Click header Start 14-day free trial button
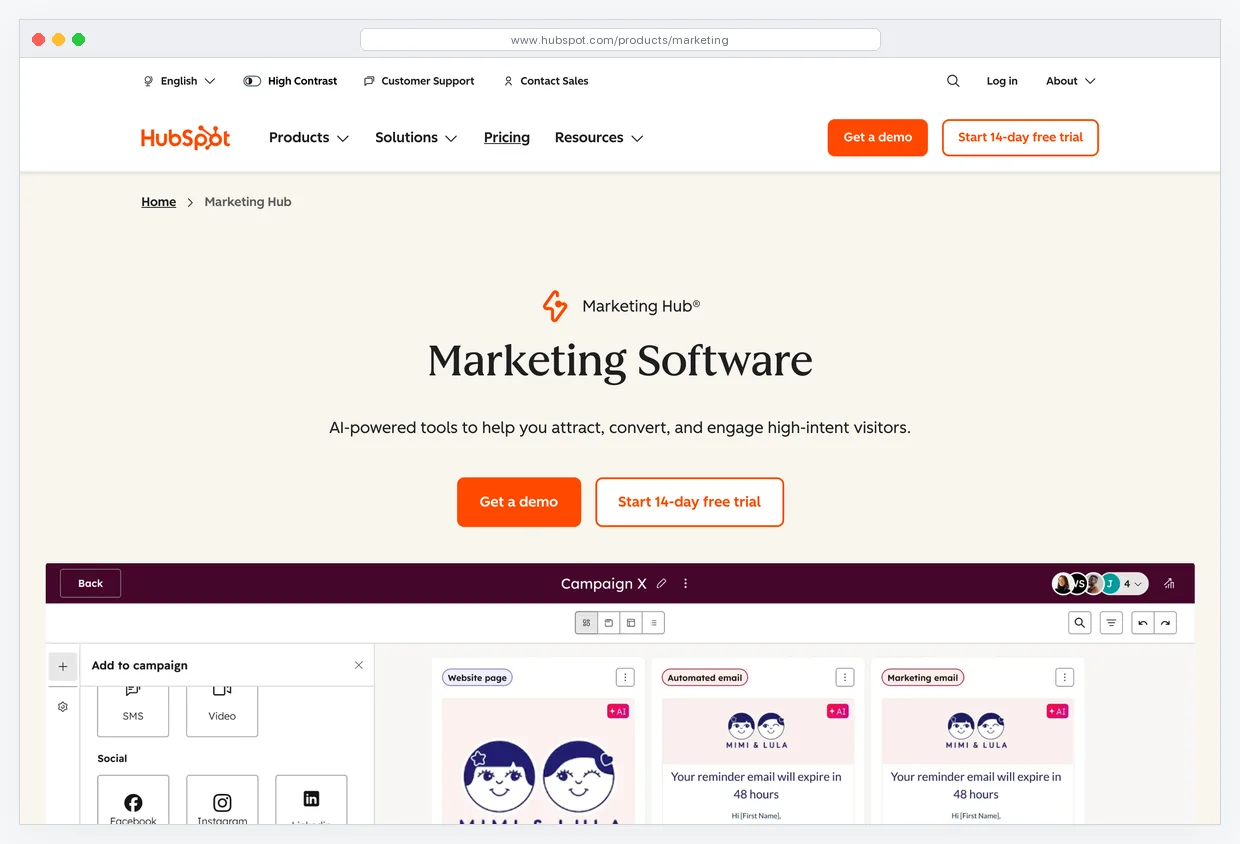Screen dimensions: 1240x844 1020,138
